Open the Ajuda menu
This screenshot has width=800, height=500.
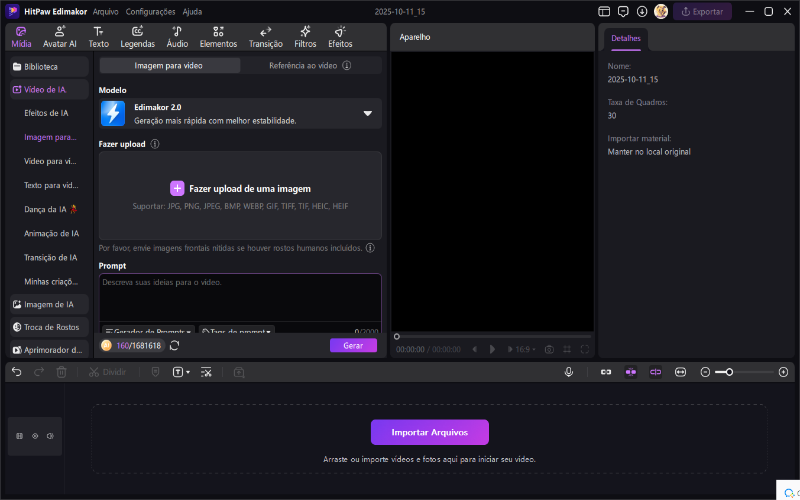click(x=192, y=11)
